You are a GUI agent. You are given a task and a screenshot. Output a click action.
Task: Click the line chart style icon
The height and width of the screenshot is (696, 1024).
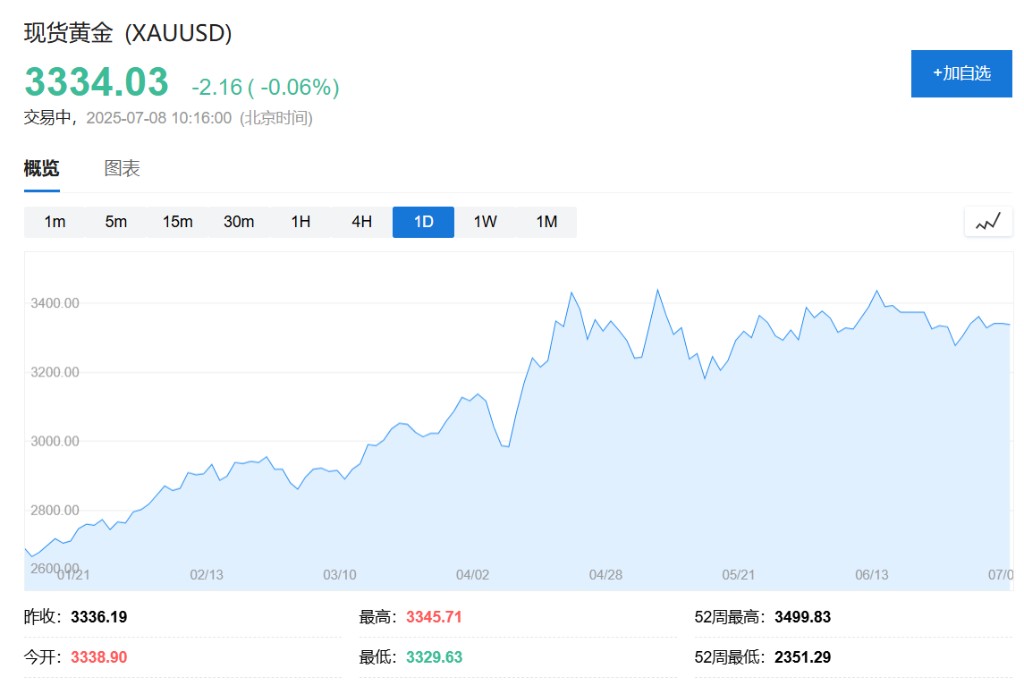click(x=988, y=222)
